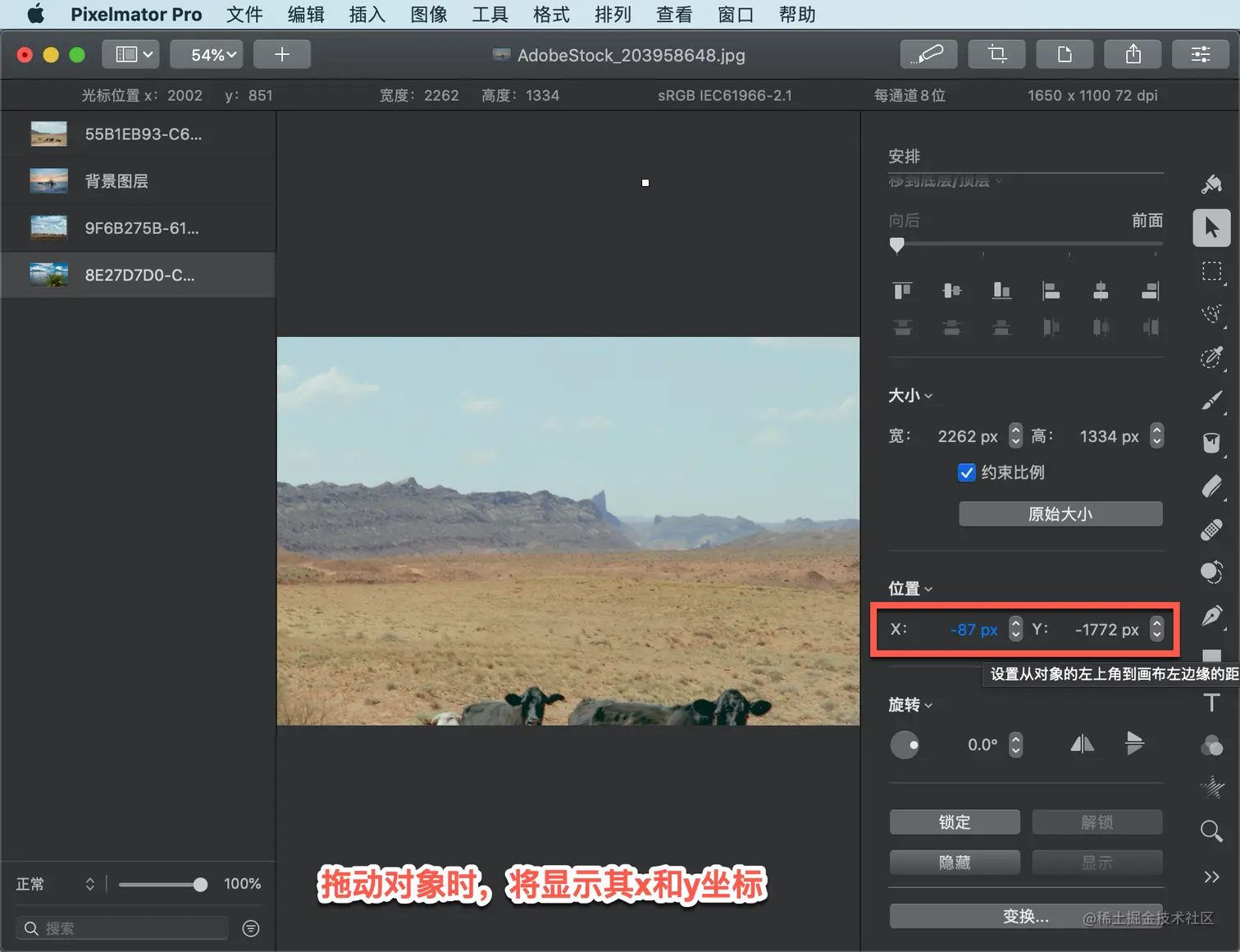Image resolution: width=1240 pixels, height=952 pixels.
Task: Open the Color Adjustments tool
Action: click(x=1211, y=745)
